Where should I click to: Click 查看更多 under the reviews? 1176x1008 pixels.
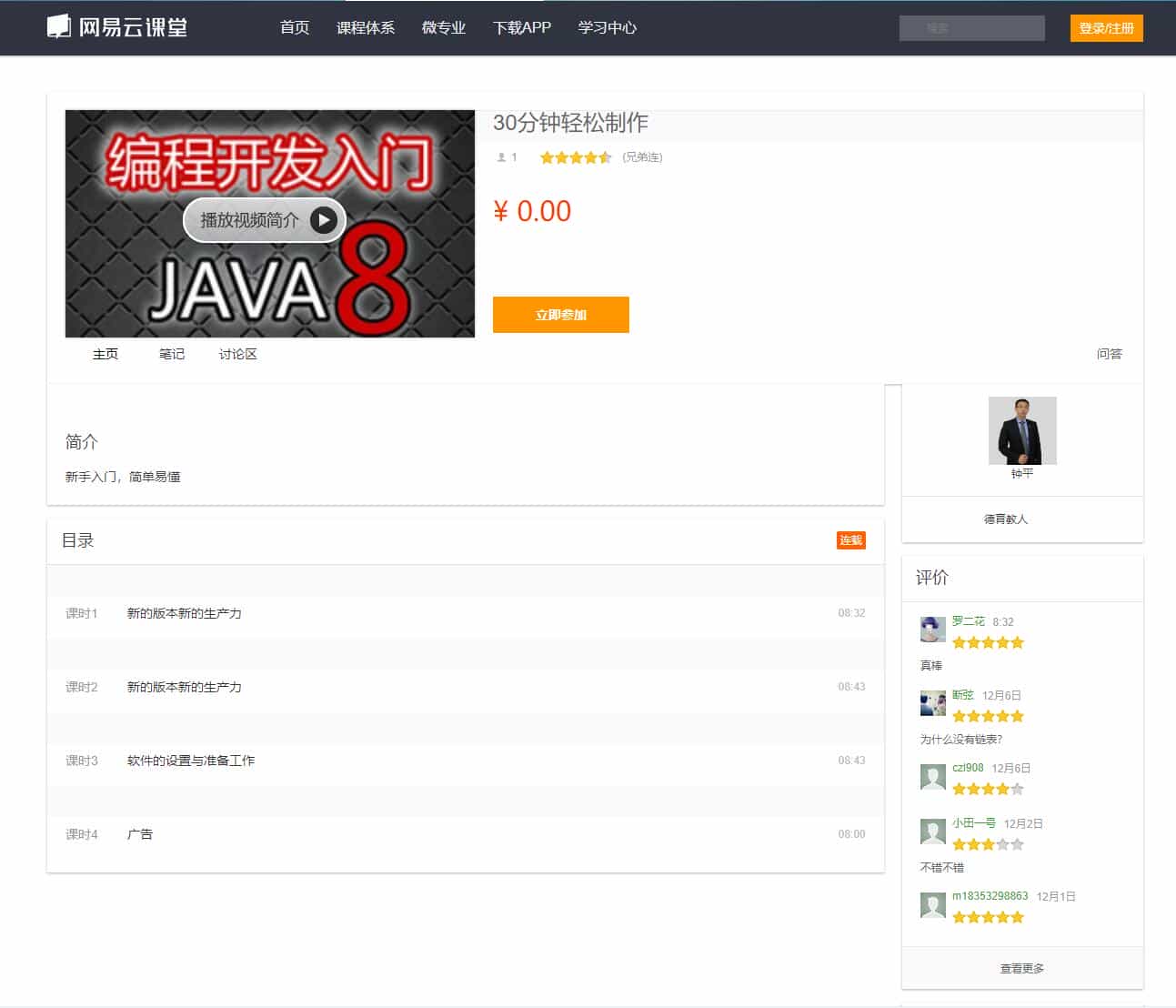click(1022, 968)
